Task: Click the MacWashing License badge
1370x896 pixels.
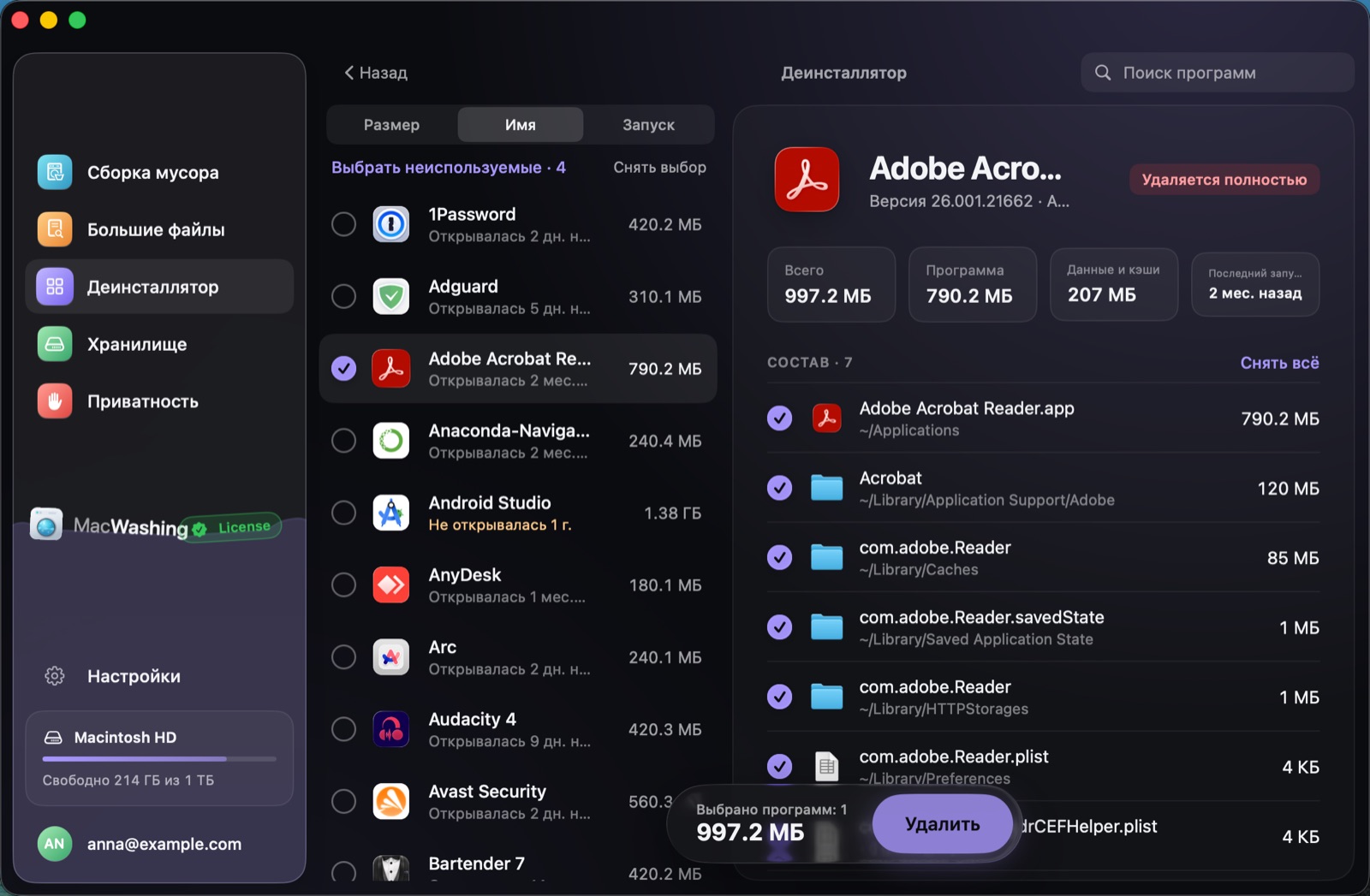Action: tap(232, 528)
